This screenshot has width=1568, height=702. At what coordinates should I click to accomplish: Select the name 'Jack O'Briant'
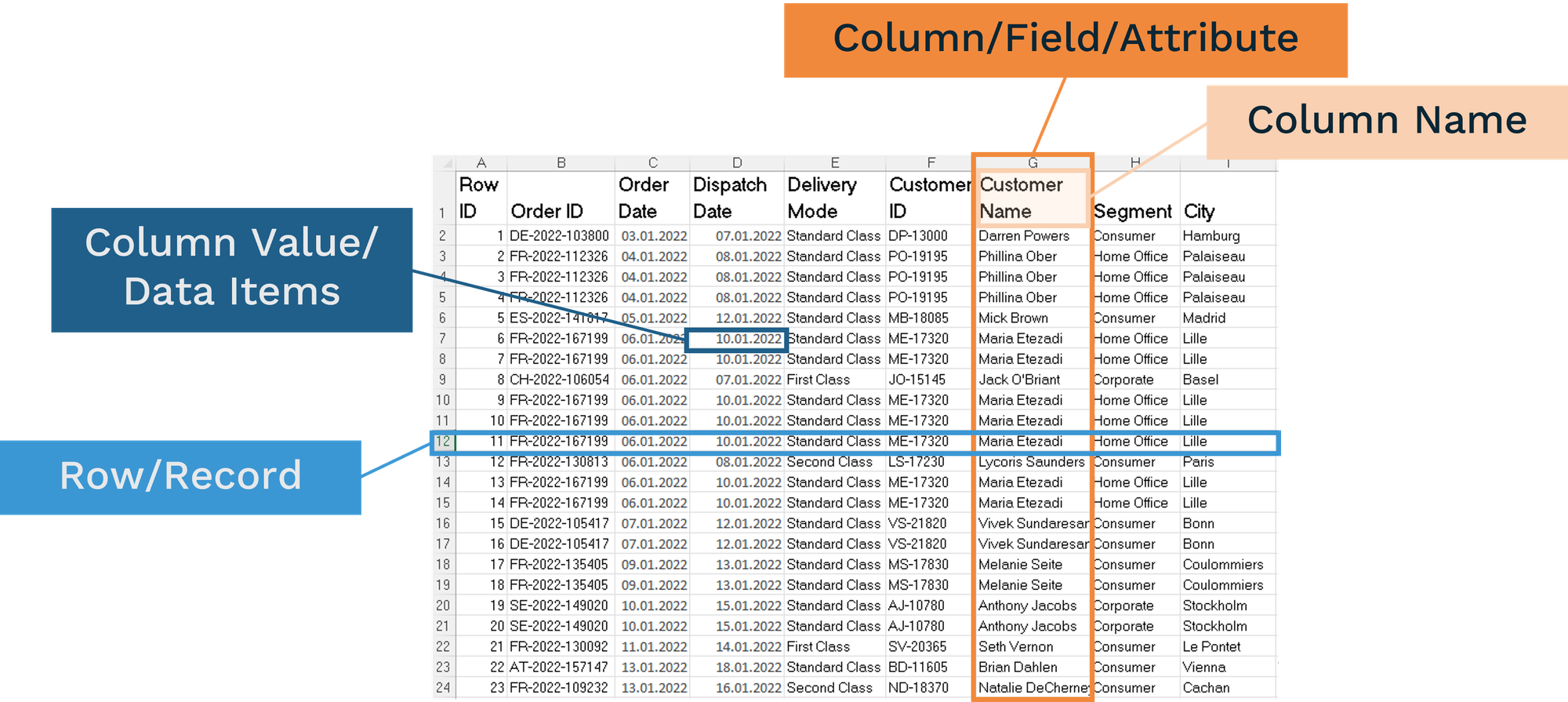coord(1033,380)
